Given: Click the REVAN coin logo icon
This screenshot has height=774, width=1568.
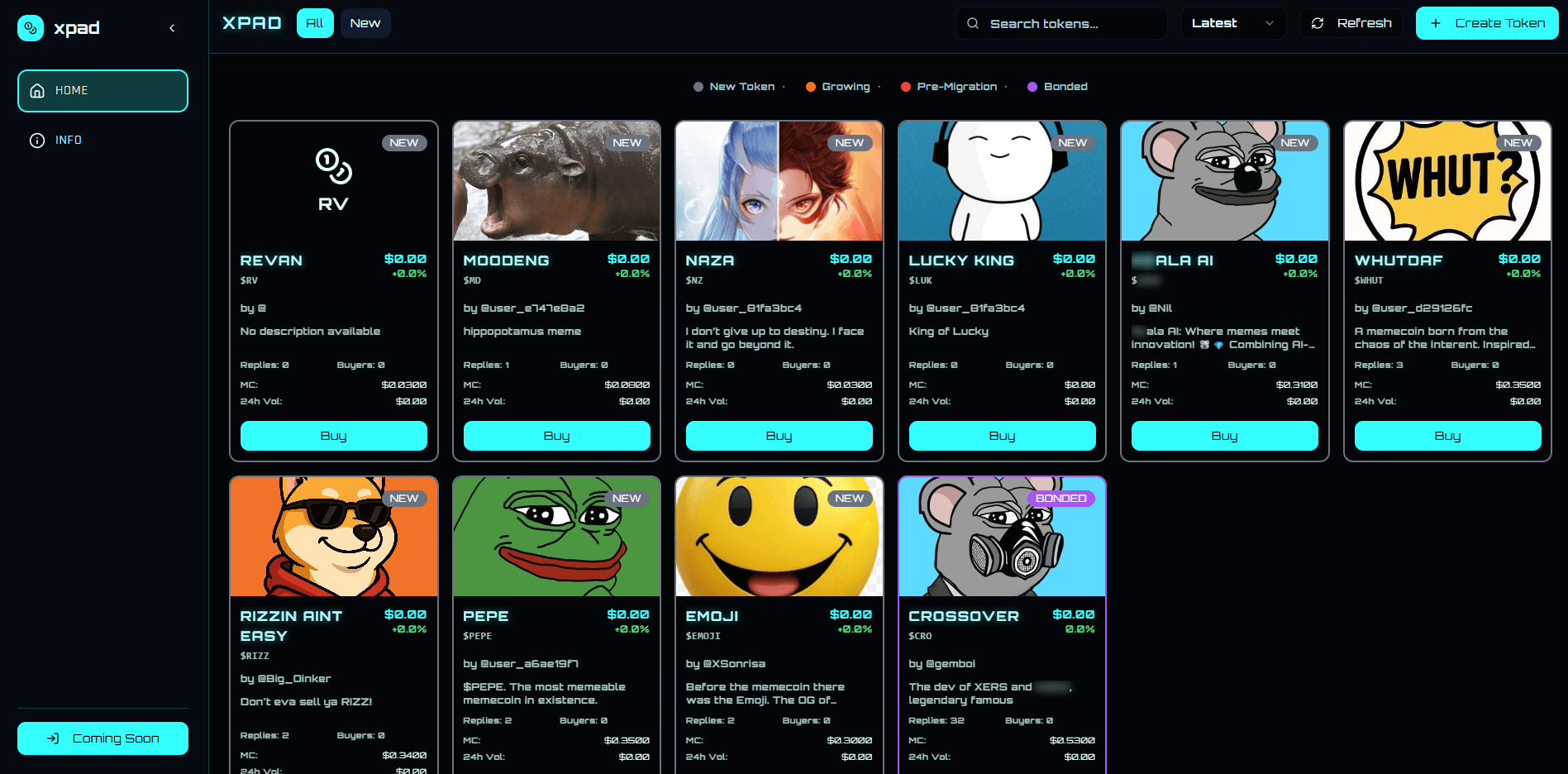Looking at the screenshot, I should click(x=334, y=166).
